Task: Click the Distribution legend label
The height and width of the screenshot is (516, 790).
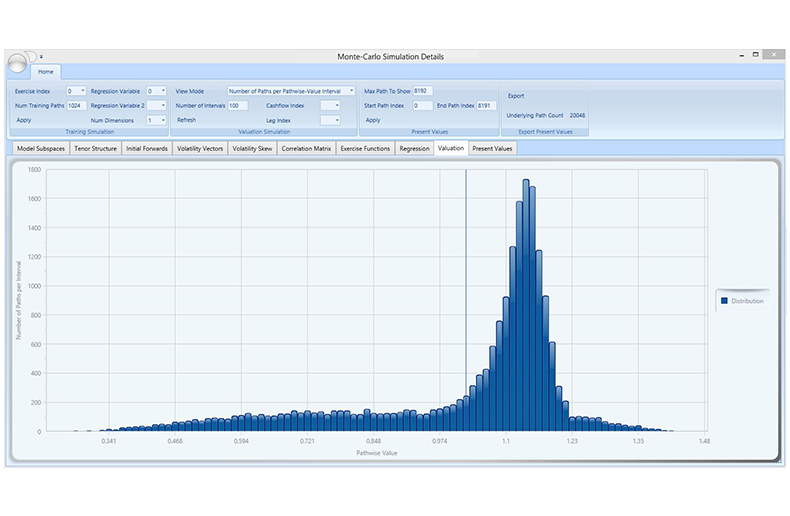Action: [x=747, y=301]
